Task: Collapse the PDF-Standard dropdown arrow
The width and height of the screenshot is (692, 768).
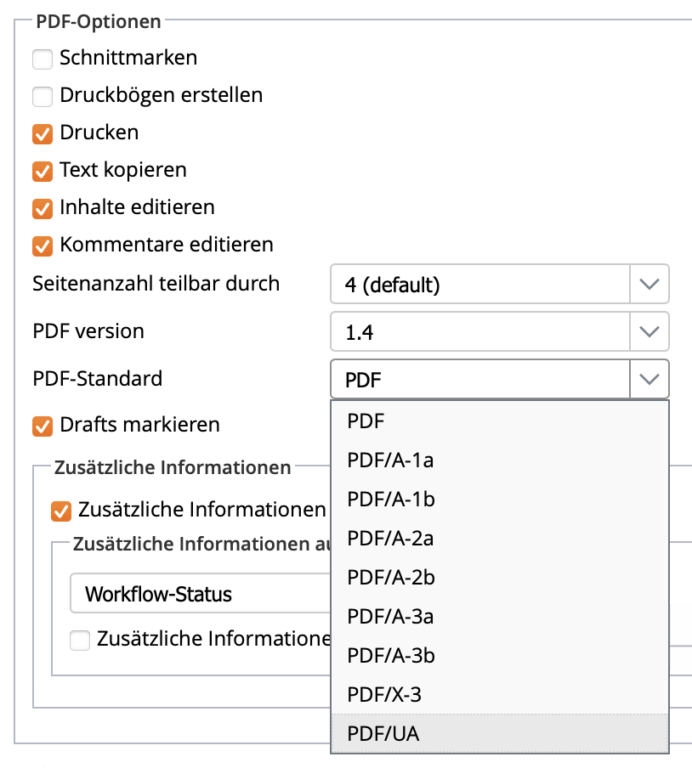Action: [x=649, y=379]
